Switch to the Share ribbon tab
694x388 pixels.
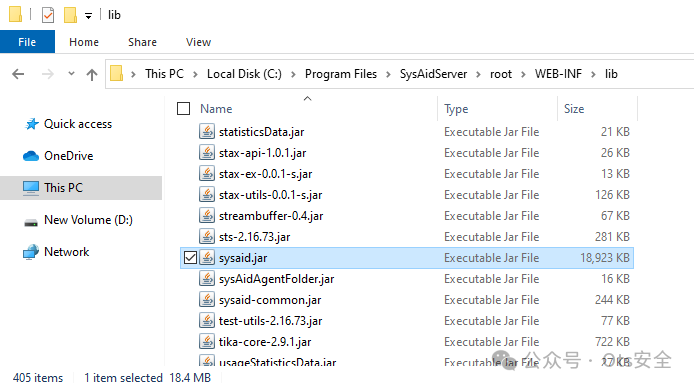[x=143, y=42]
